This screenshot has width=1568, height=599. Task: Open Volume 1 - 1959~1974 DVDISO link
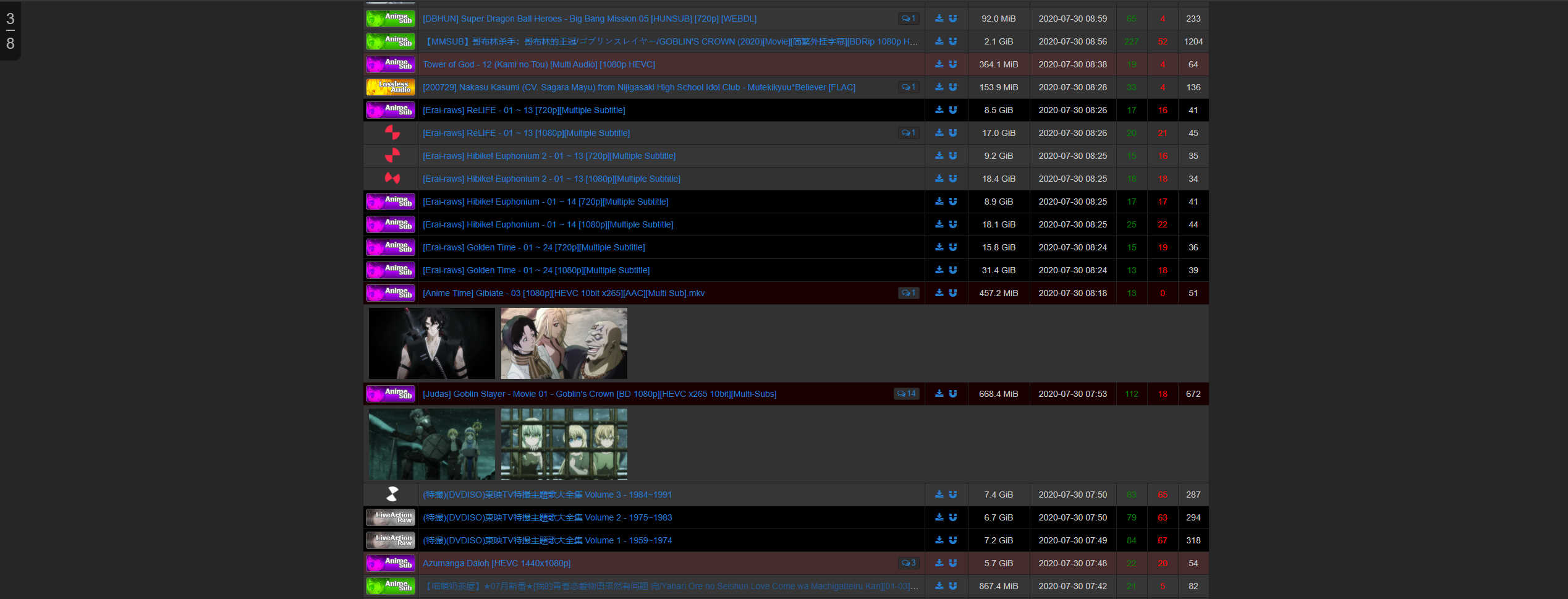click(547, 540)
